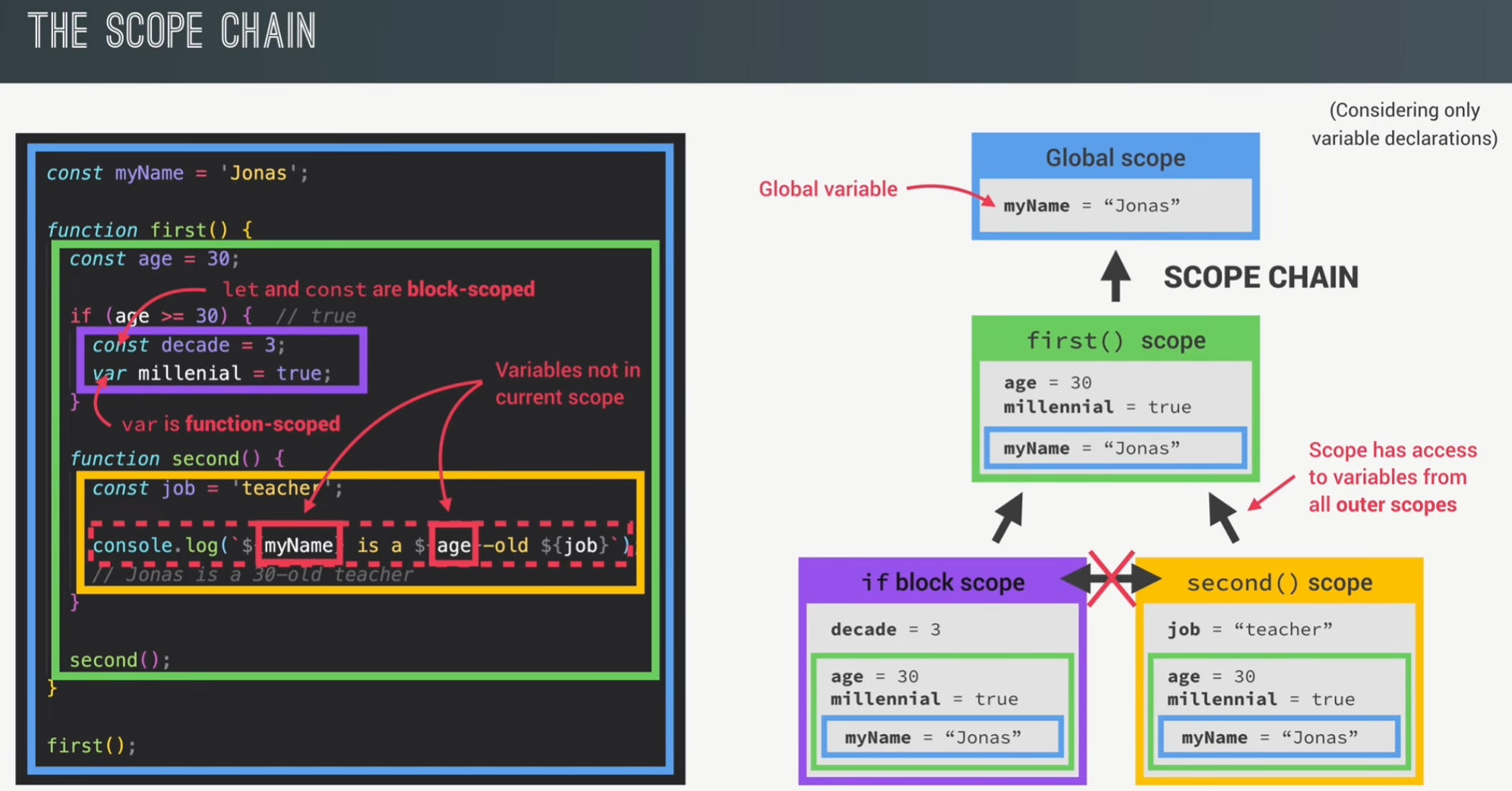Select "millennial = true" in if block scope box
The height and width of the screenshot is (791, 1512).
coord(923,699)
